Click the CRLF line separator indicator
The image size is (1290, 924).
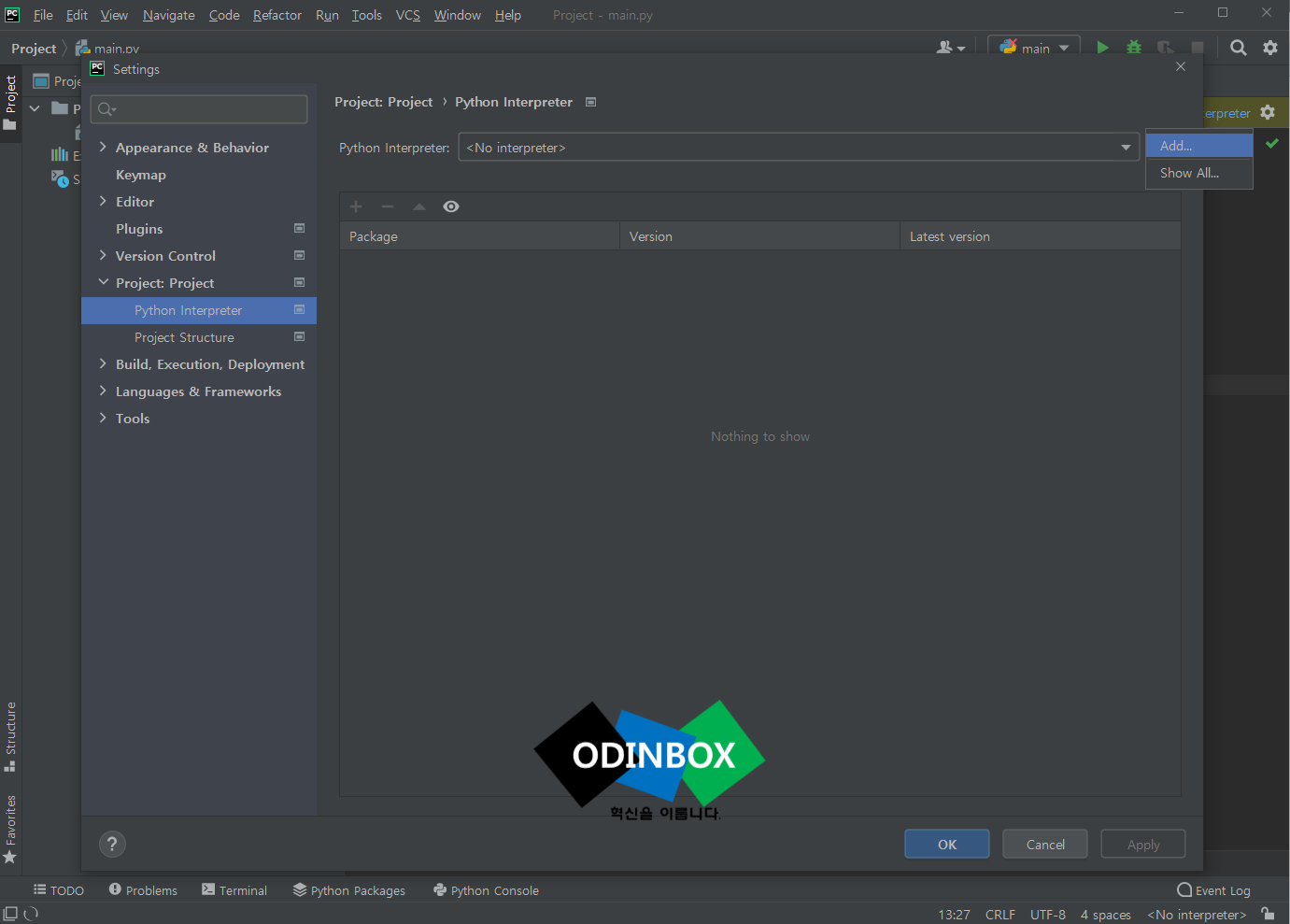click(999, 915)
